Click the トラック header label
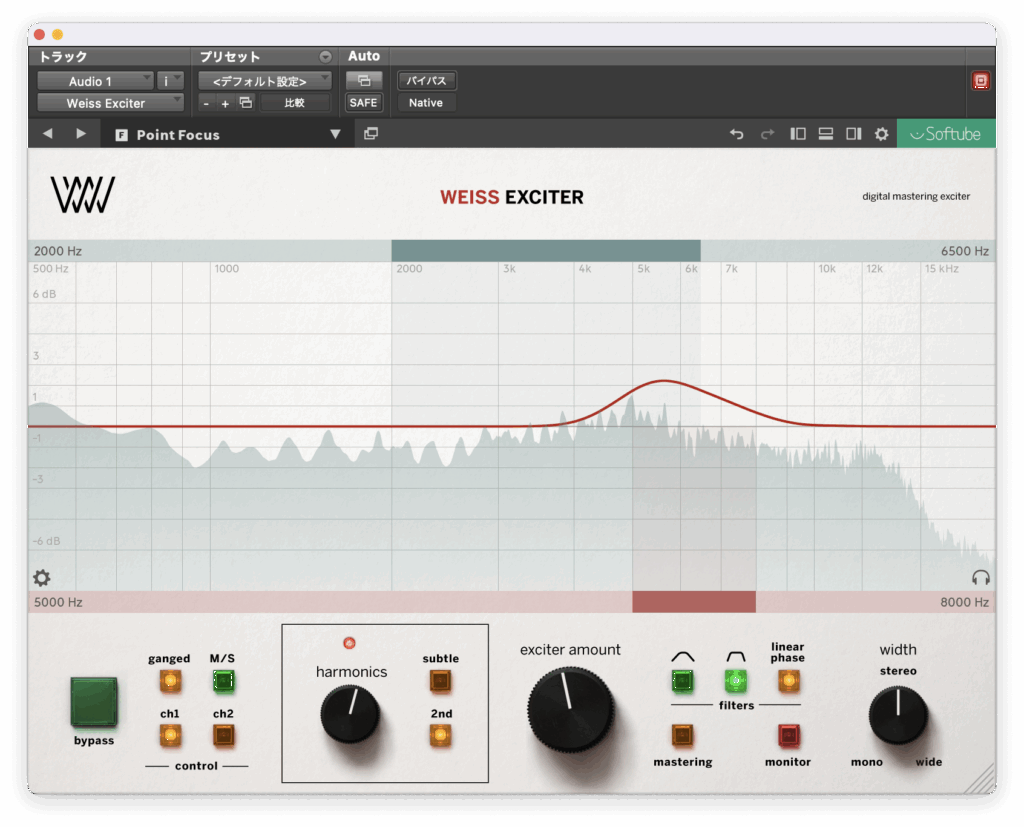Screen dimensions: 1024x827 pos(63,57)
